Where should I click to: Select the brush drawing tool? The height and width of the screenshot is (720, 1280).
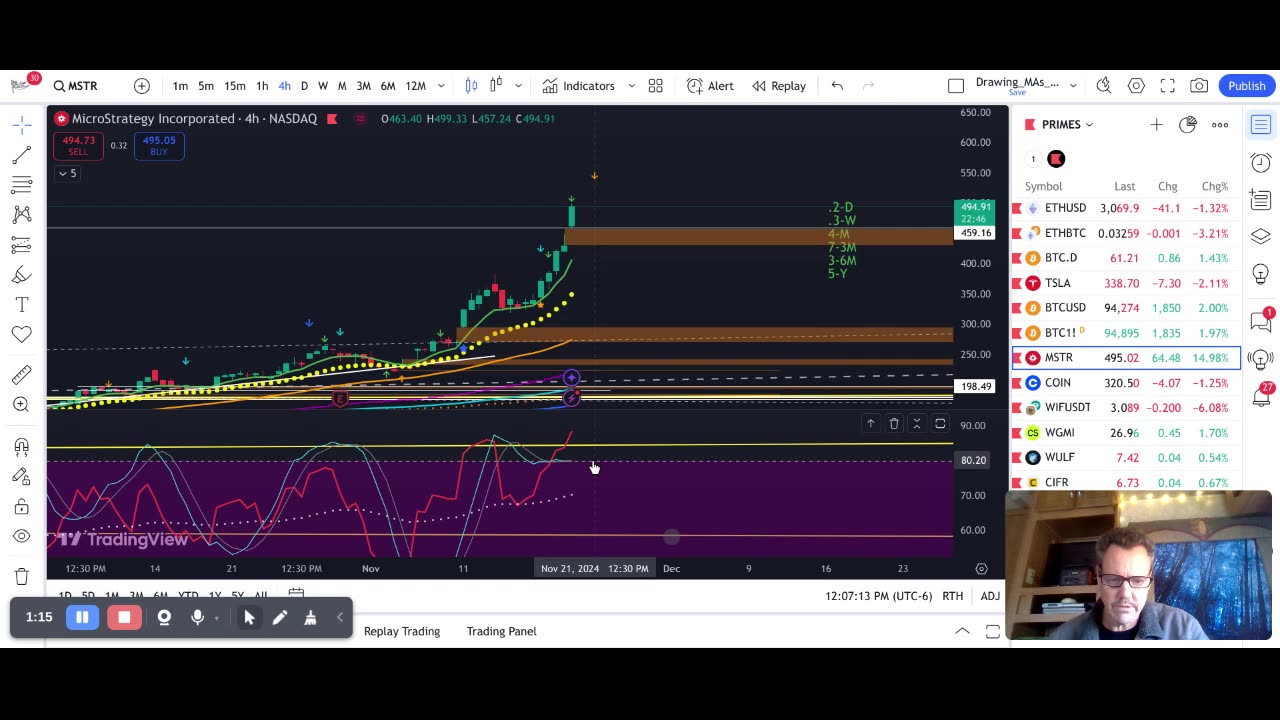coord(21,275)
